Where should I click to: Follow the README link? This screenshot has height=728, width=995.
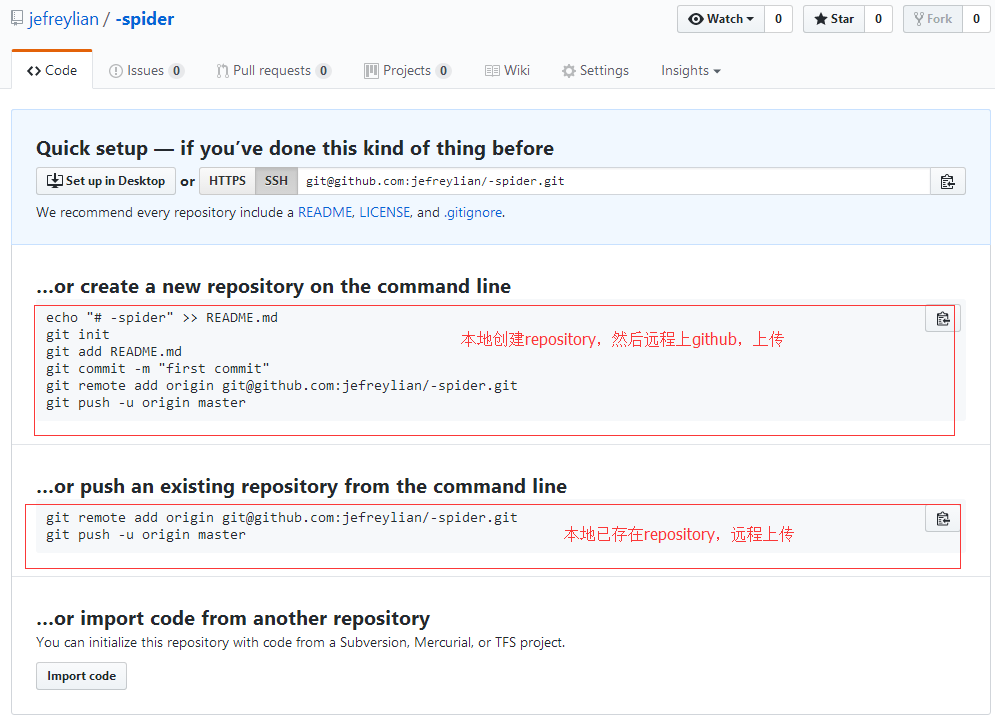(325, 212)
